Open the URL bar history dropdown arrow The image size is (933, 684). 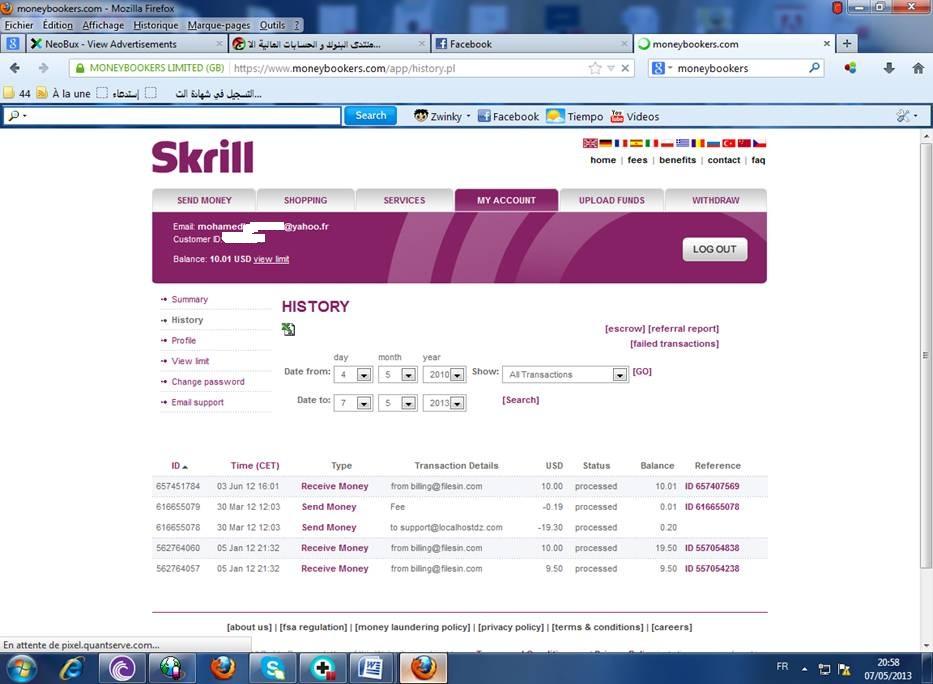coord(610,68)
